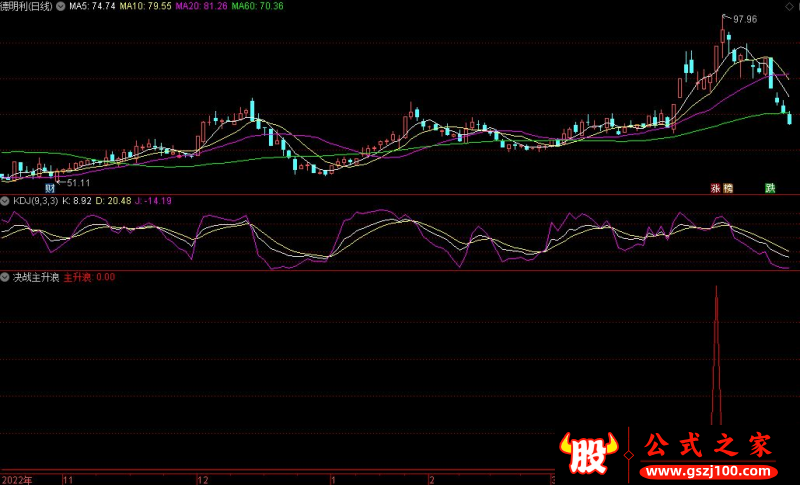Expand the KDJ indicator dropdown arrow
The image size is (800, 485).
5,201
